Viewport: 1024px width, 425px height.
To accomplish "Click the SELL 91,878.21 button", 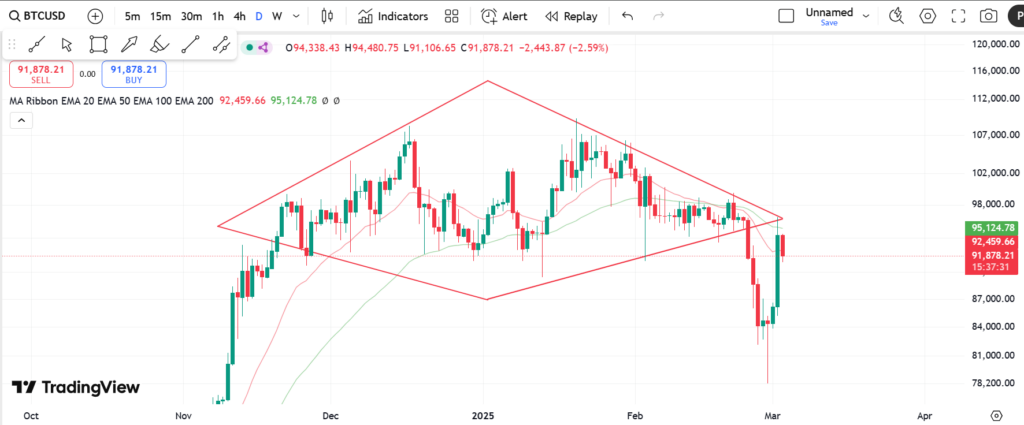I will pos(41,74).
